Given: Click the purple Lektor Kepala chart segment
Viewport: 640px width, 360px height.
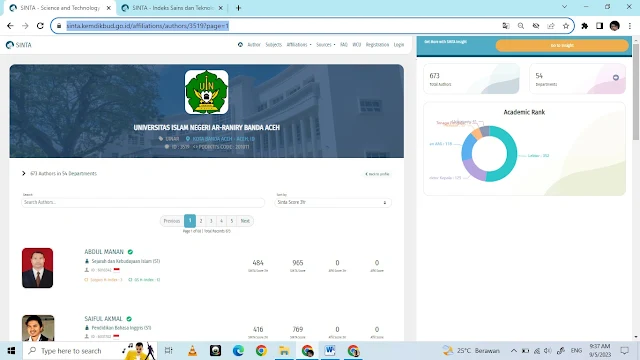Looking at the screenshot, I should coord(473,171).
